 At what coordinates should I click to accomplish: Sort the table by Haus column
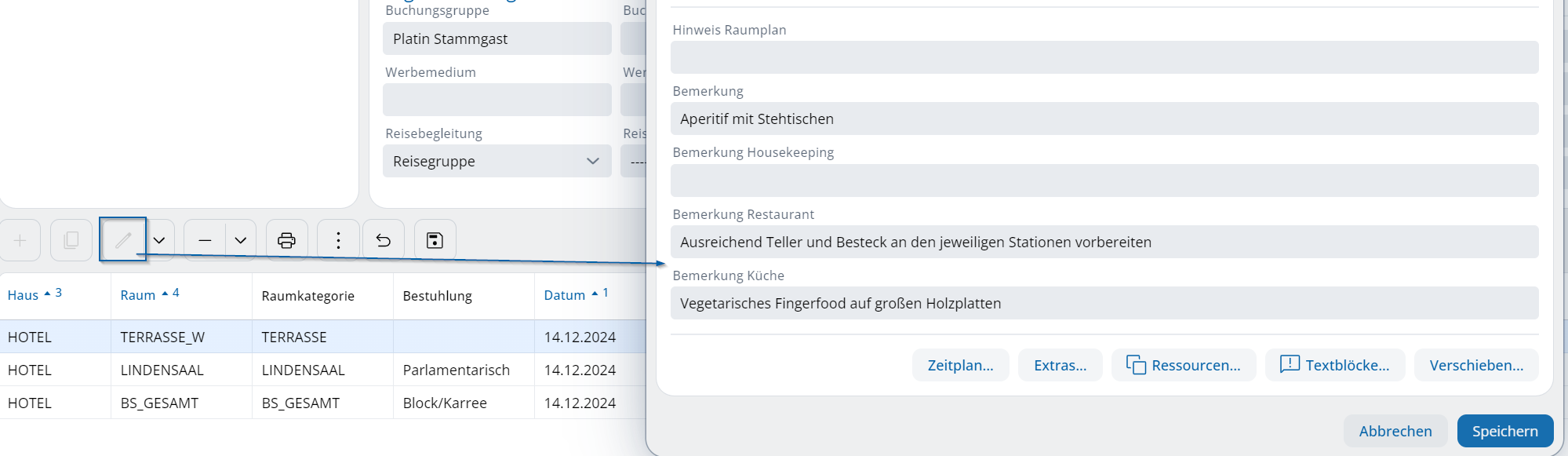pos(23,295)
